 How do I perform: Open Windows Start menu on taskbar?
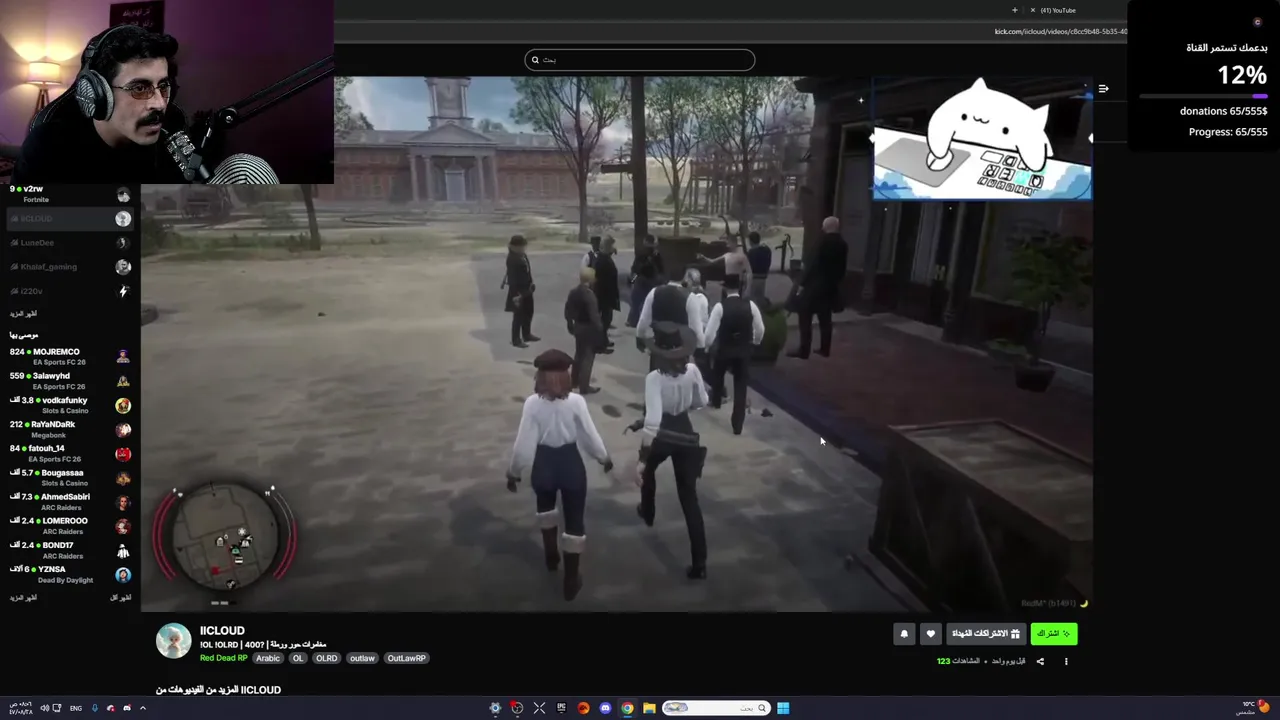(783, 708)
